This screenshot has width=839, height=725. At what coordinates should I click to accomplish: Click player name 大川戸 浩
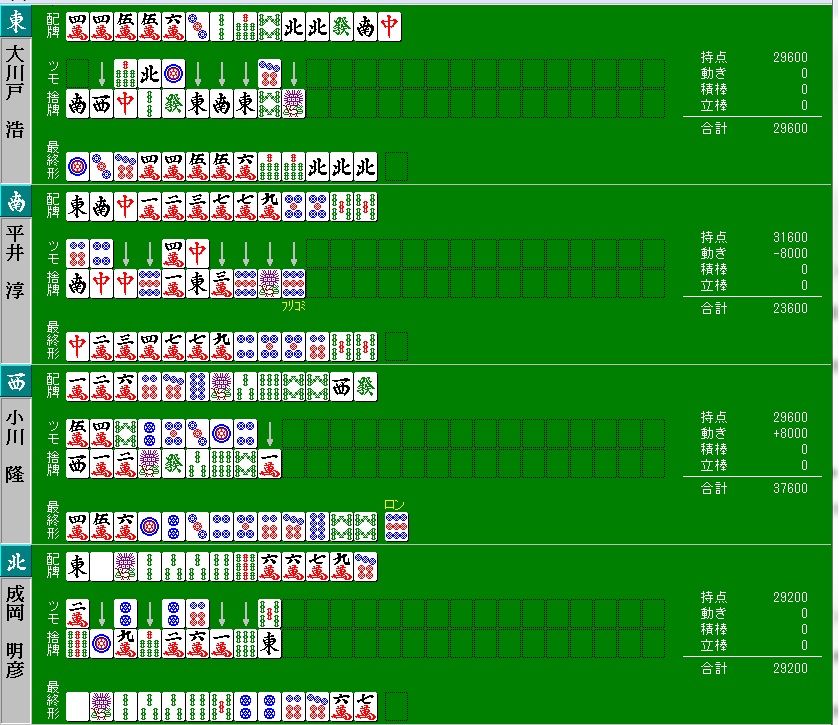point(15,92)
